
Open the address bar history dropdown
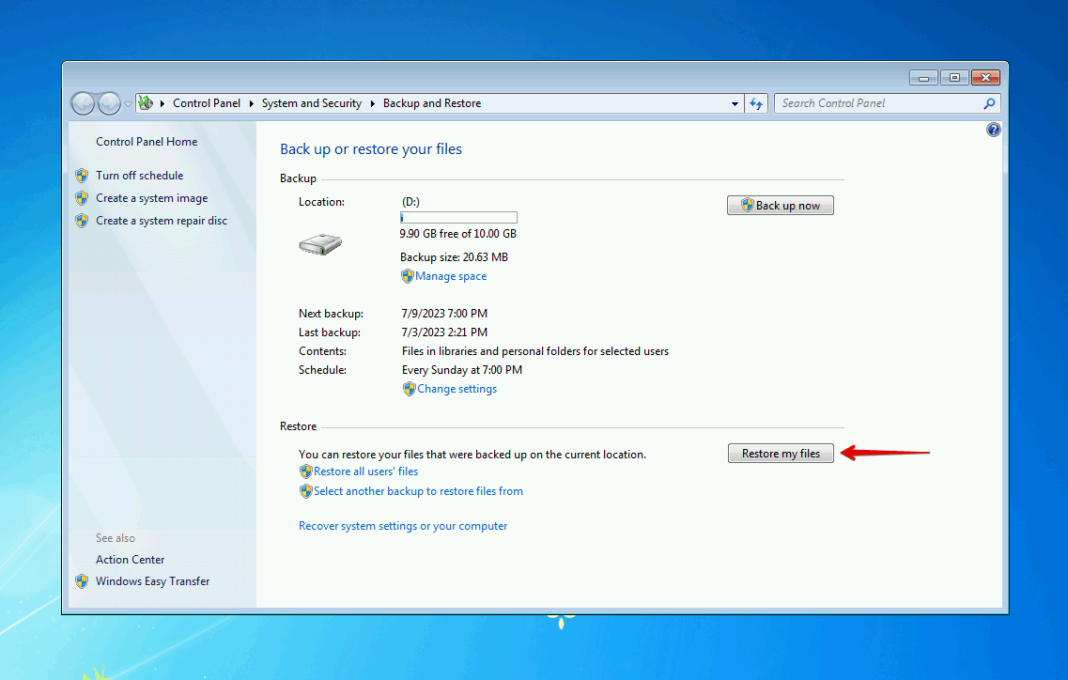point(734,103)
